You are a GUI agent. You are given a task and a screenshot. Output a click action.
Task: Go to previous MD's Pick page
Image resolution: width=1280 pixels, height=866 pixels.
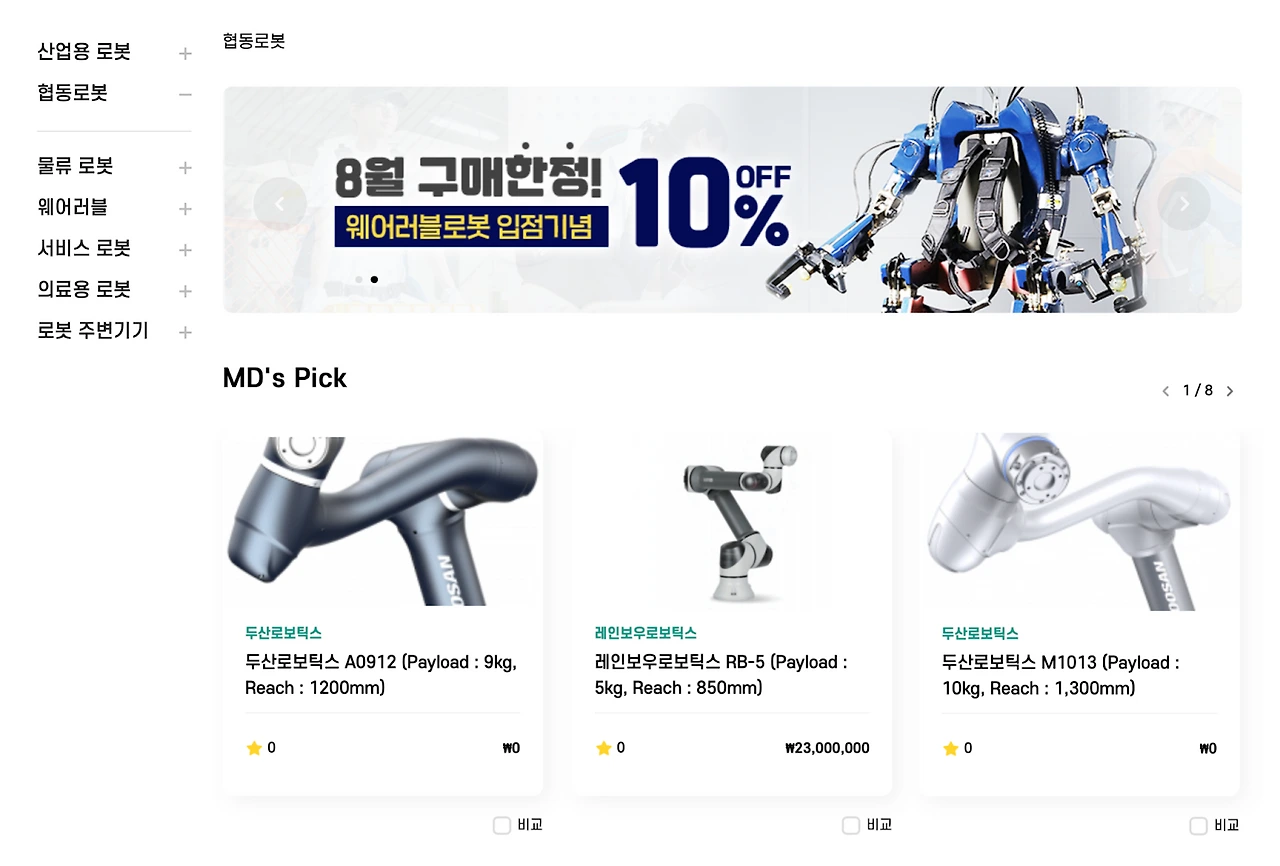tap(1165, 391)
